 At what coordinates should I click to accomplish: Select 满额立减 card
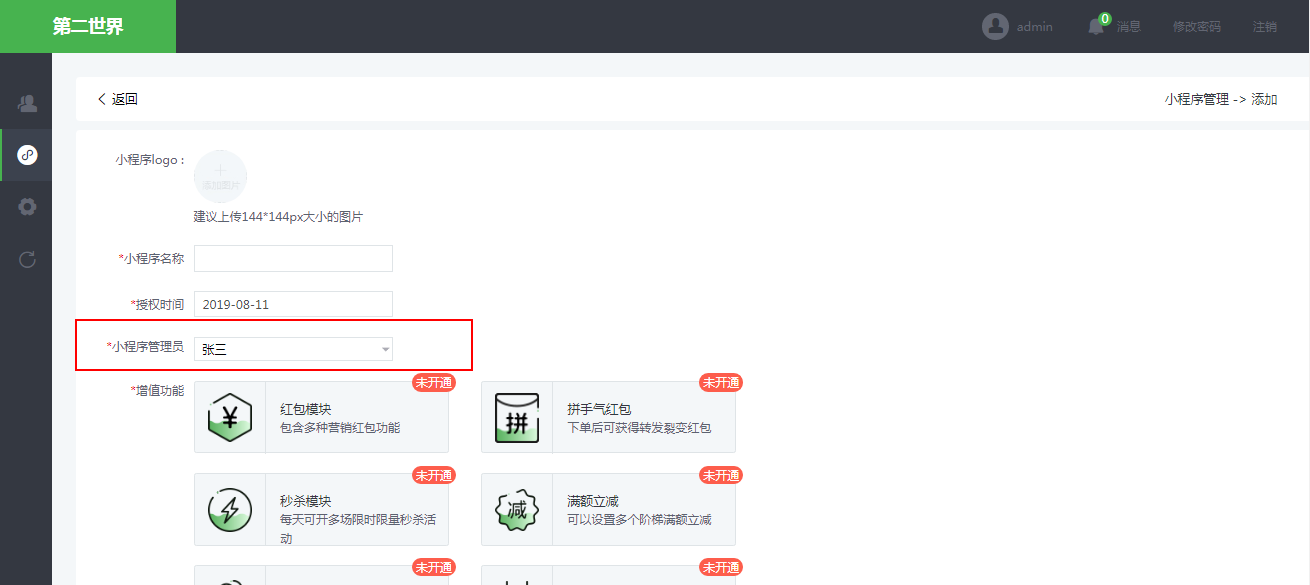608,509
